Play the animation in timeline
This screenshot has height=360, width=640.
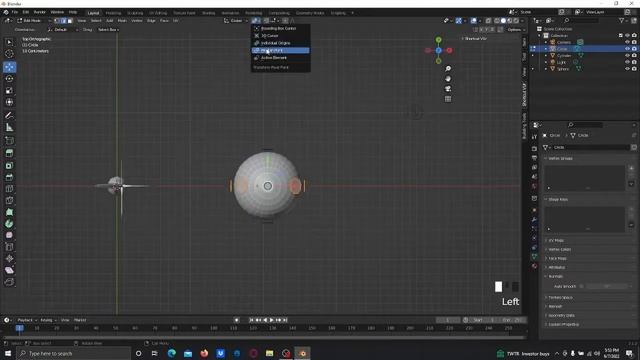(x=272, y=320)
